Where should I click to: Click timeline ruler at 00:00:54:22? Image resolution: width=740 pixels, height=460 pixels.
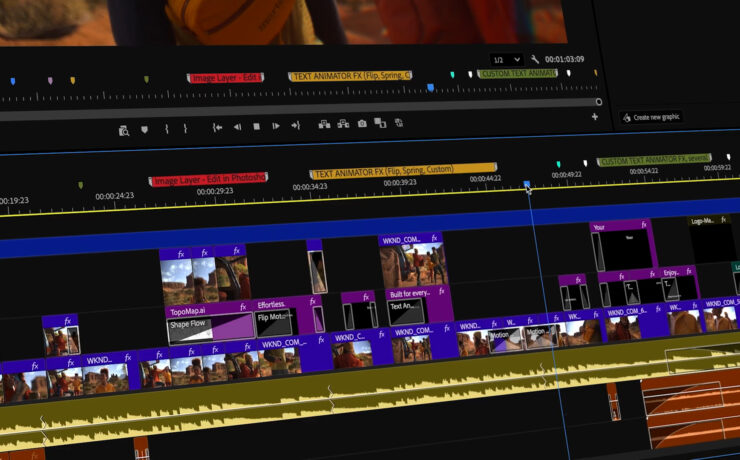(x=643, y=171)
